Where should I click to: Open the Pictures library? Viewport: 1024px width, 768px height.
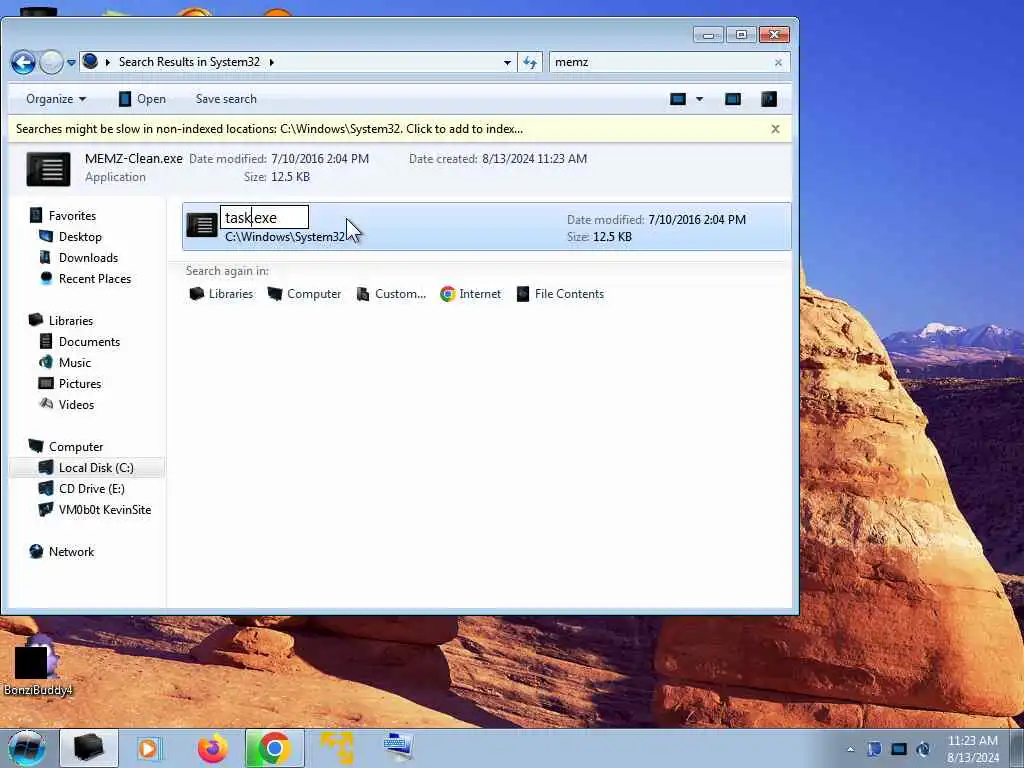(x=70, y=383)
